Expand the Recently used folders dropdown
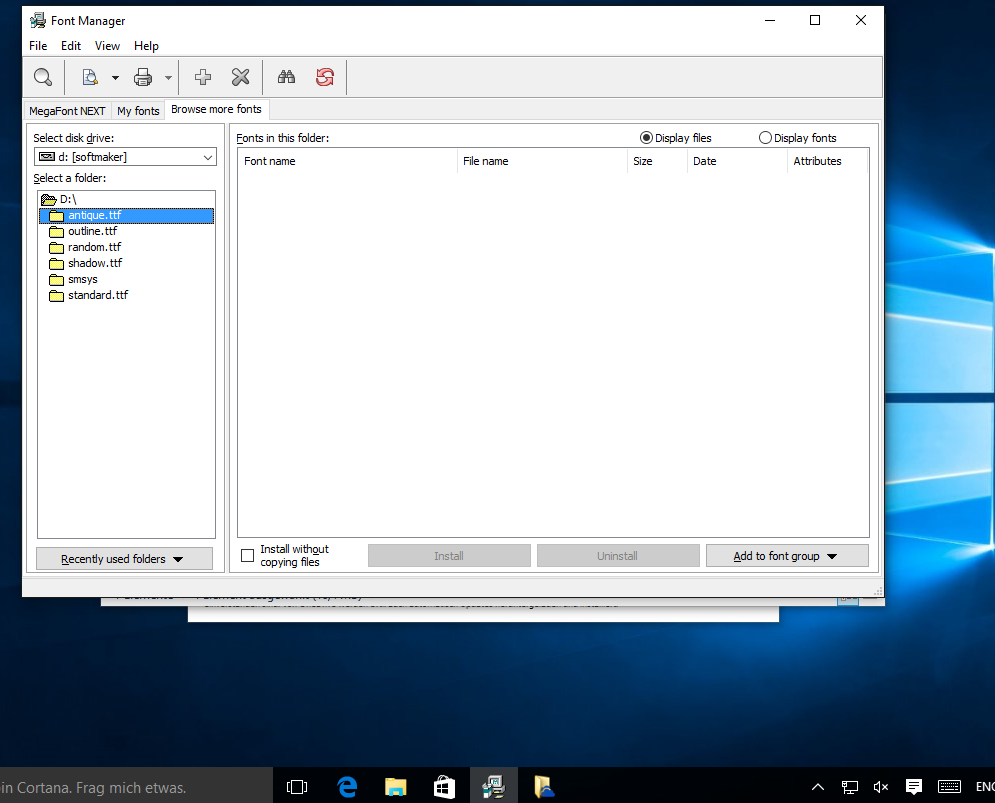 point(124,559)
